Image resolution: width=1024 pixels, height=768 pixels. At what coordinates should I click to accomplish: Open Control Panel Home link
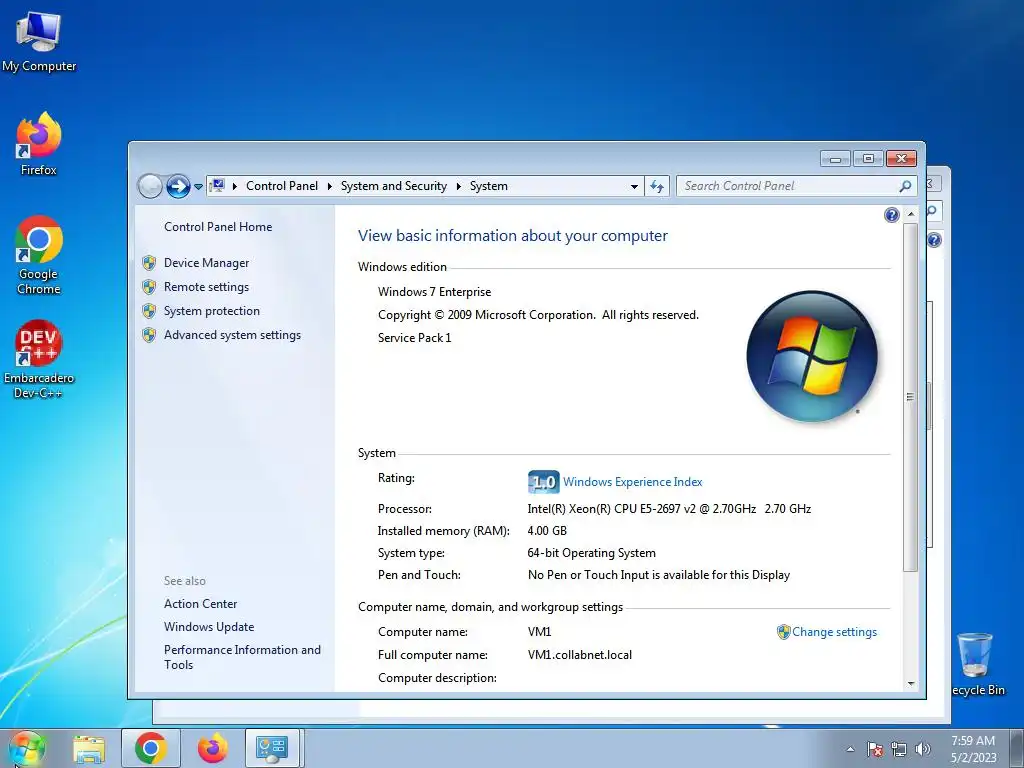point(218,227)
